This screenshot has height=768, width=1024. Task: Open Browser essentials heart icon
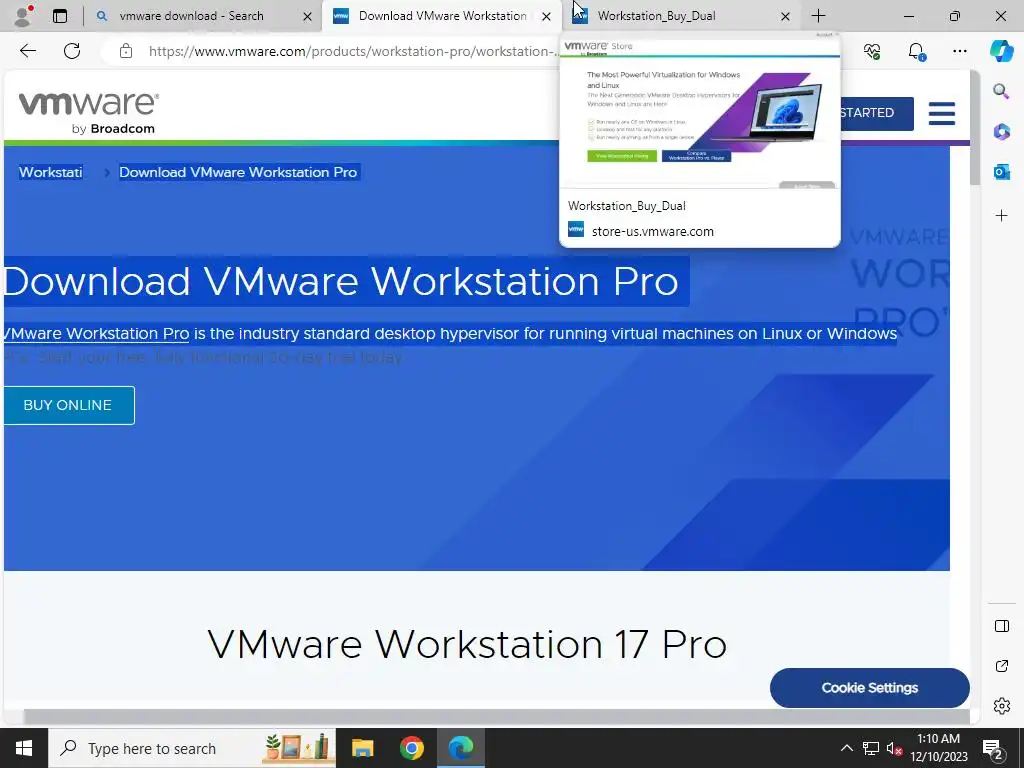point(872,51)
